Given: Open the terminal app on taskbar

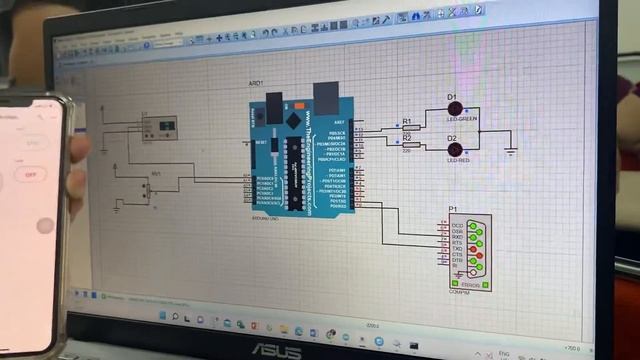Looking at the screenshot, I should pyautogui.click(x=413, y=346).
